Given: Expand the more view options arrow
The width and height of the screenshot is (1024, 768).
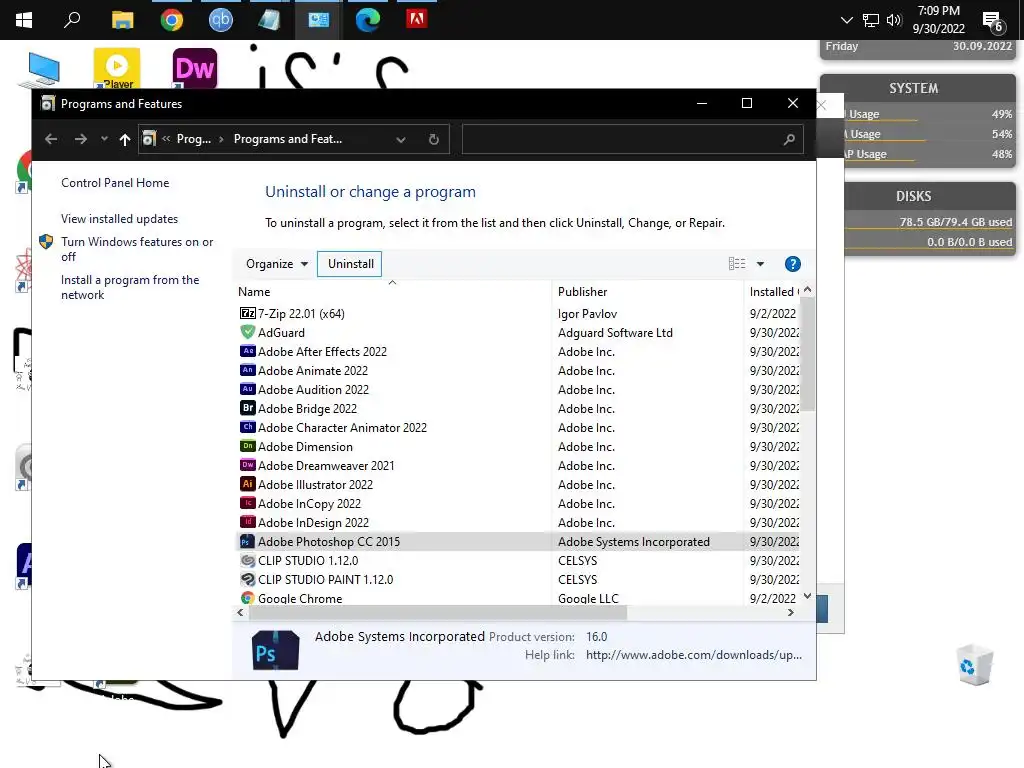Looking at the screenshot, I should pyautogui.click(x=760, y=264).
